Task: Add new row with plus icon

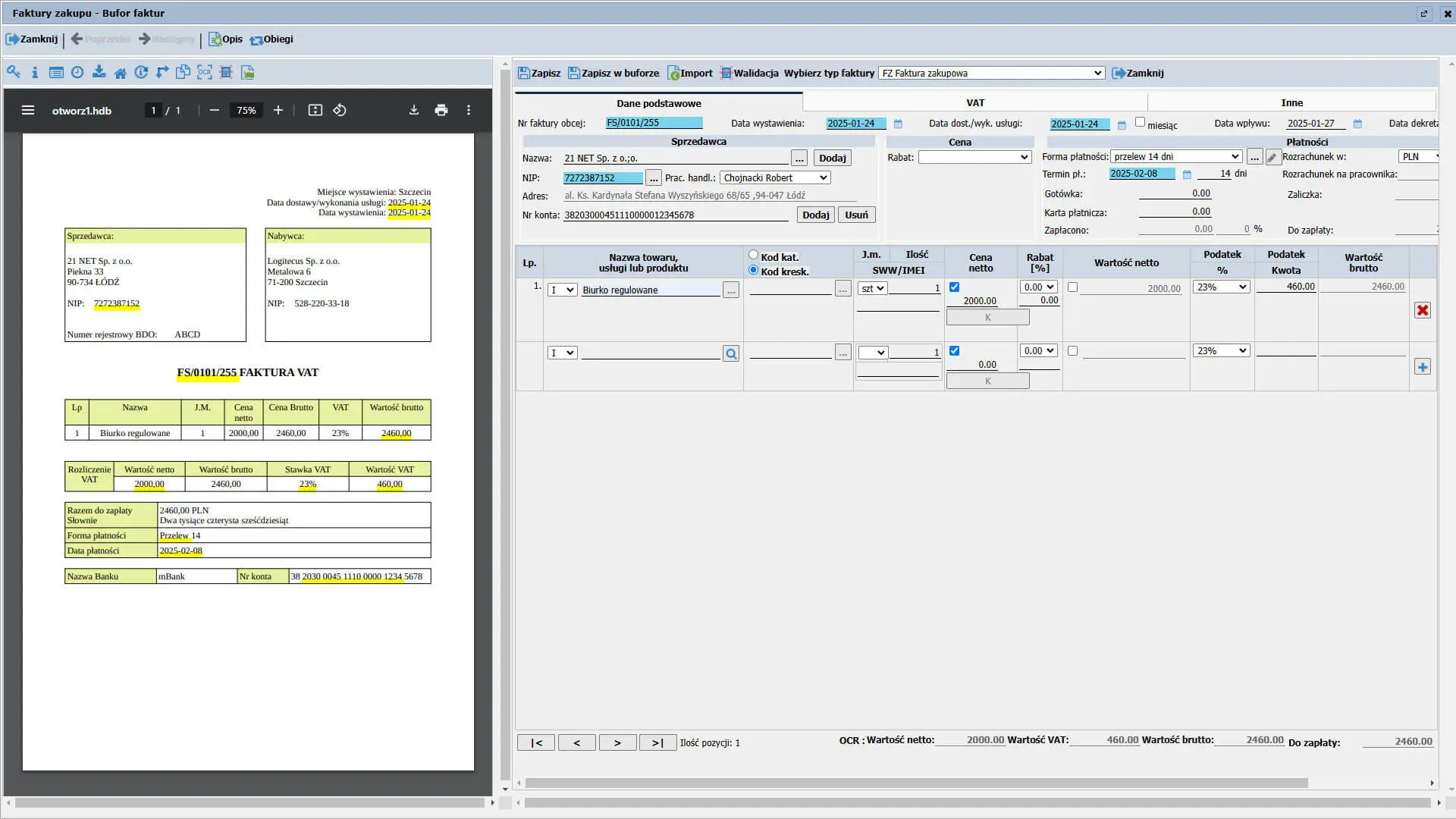Action: tap(1423, 368)
